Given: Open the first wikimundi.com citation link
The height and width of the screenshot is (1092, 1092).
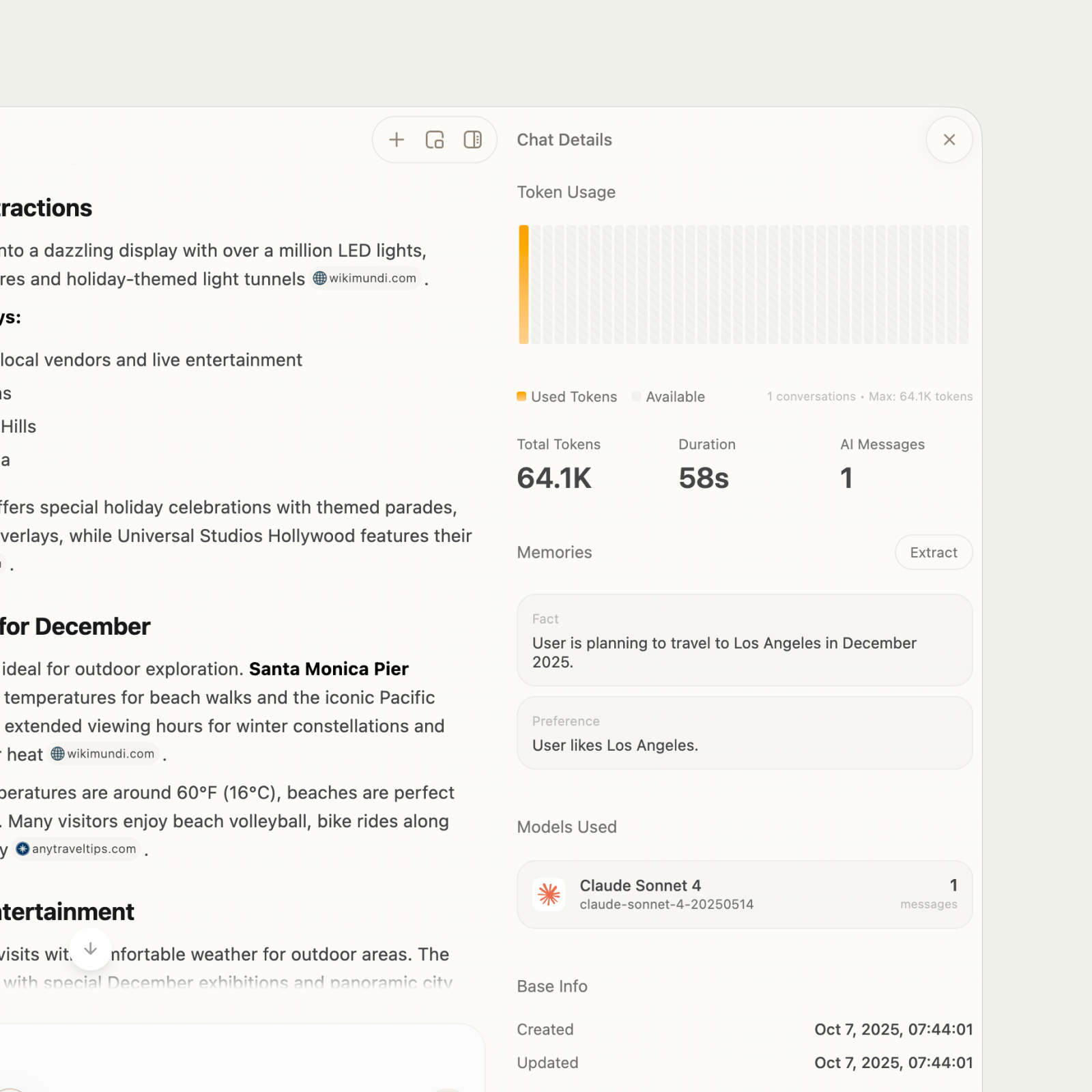Looking at the screenshot, I should (365, 278).
